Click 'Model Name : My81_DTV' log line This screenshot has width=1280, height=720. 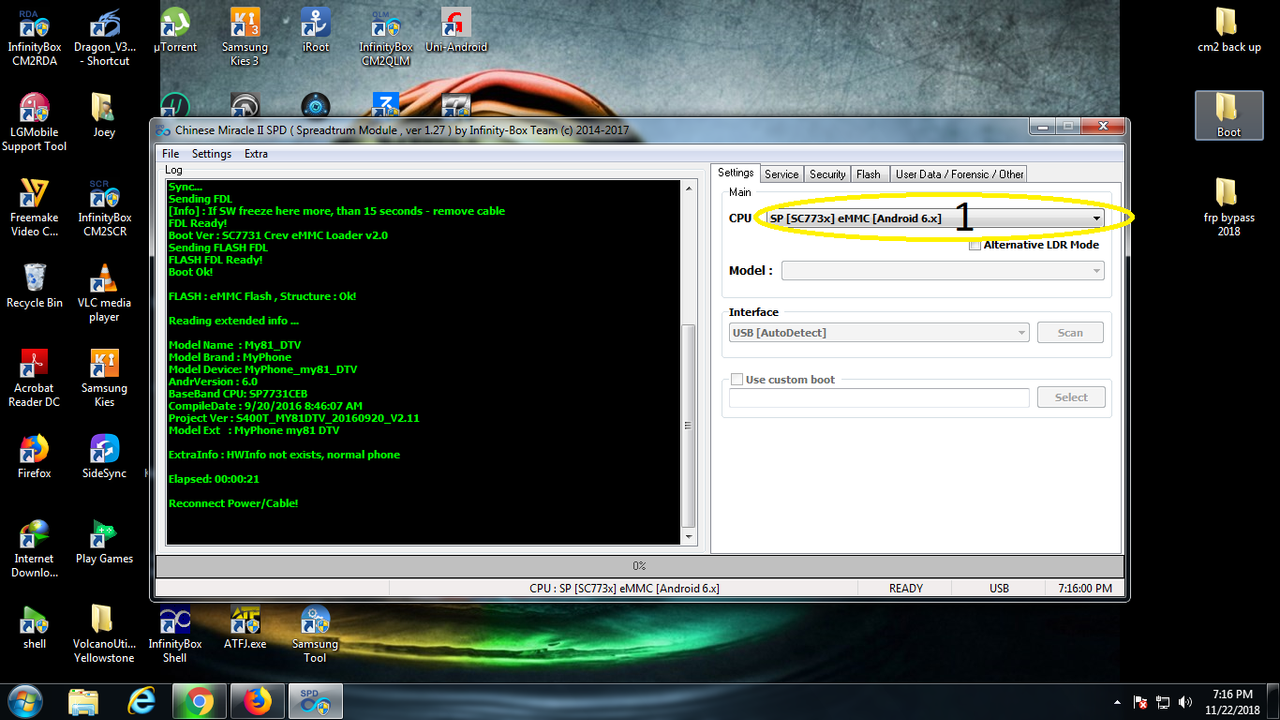coord(234,345)
